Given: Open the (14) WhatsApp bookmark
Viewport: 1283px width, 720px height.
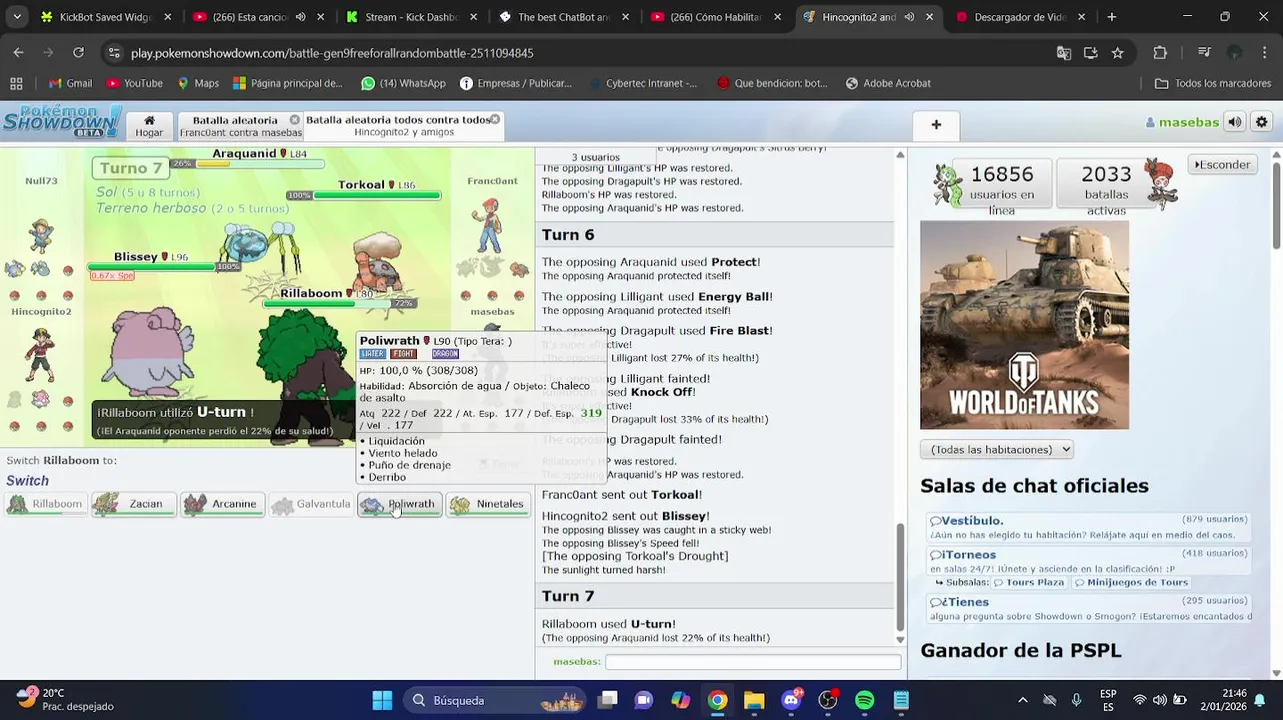Looking at the screenshot, I should click(x=403, y=83).
